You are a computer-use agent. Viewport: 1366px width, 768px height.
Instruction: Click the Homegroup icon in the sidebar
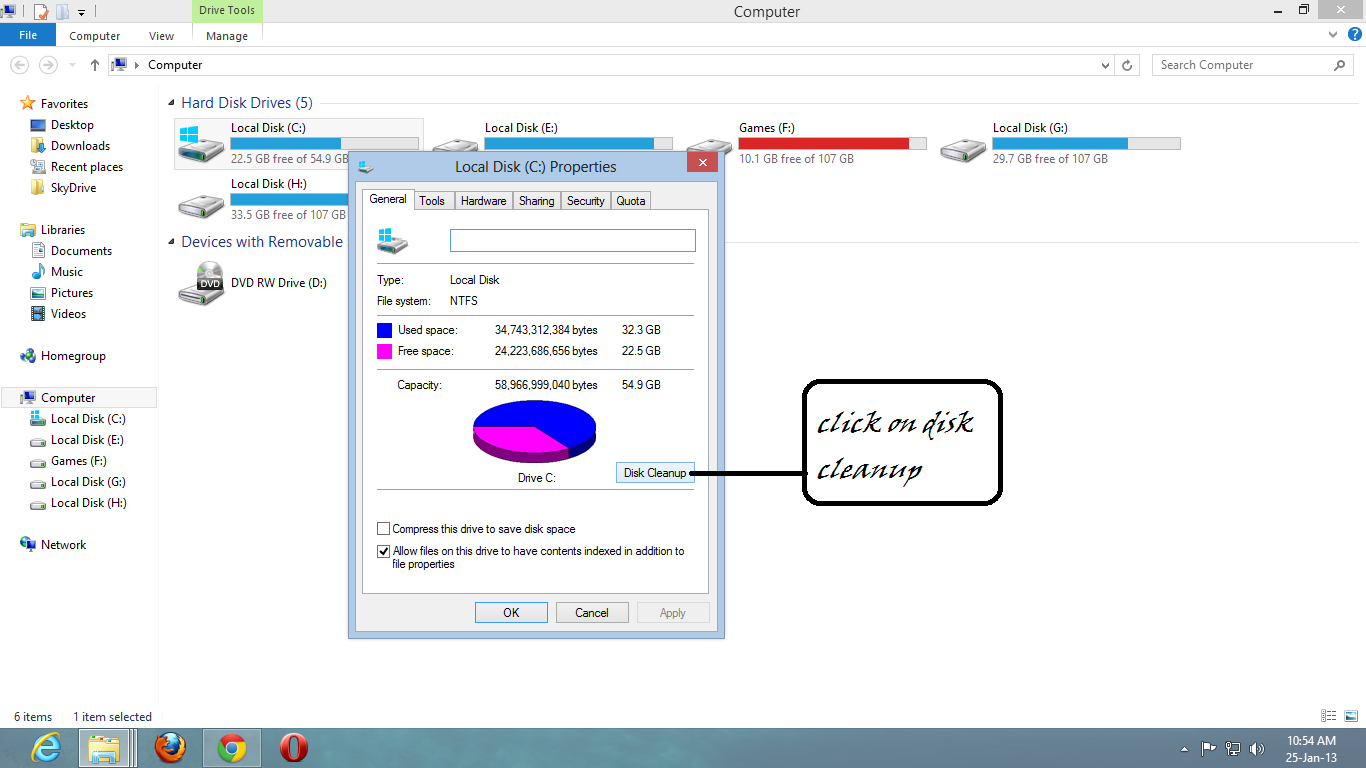(x=27, y=355)
